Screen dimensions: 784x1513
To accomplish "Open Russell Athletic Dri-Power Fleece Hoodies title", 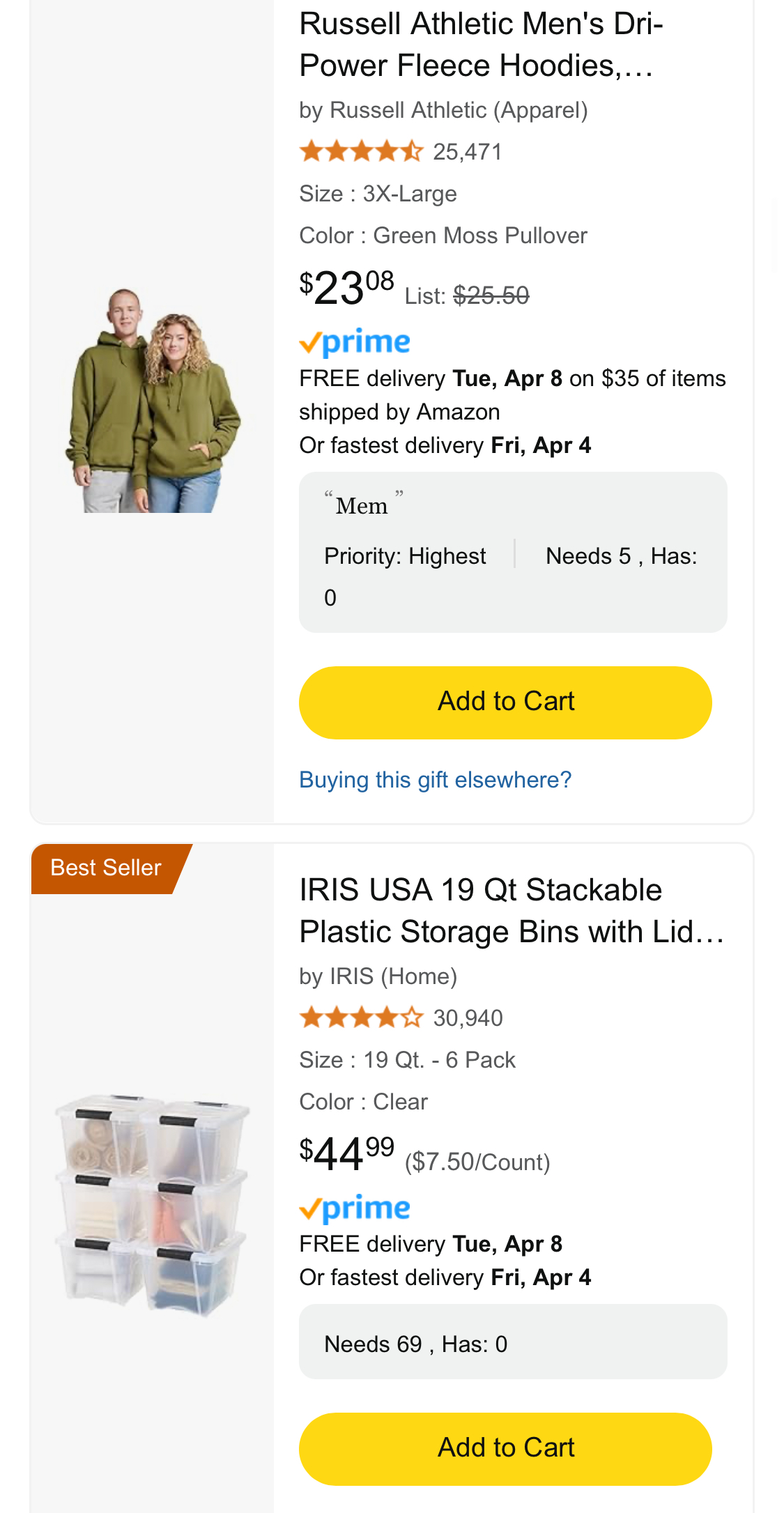I will pyautogui.click(x=481, y=45).
